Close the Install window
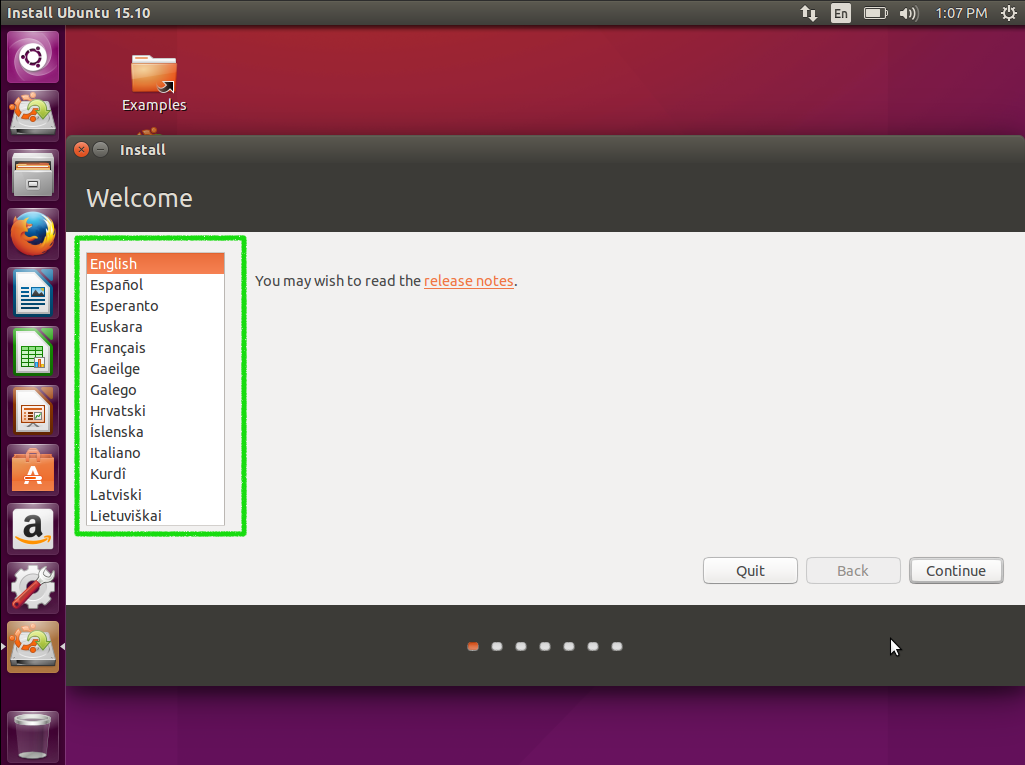Image resolution: width=1025 pixels, height=765 pixels. (x=81, y=150)
